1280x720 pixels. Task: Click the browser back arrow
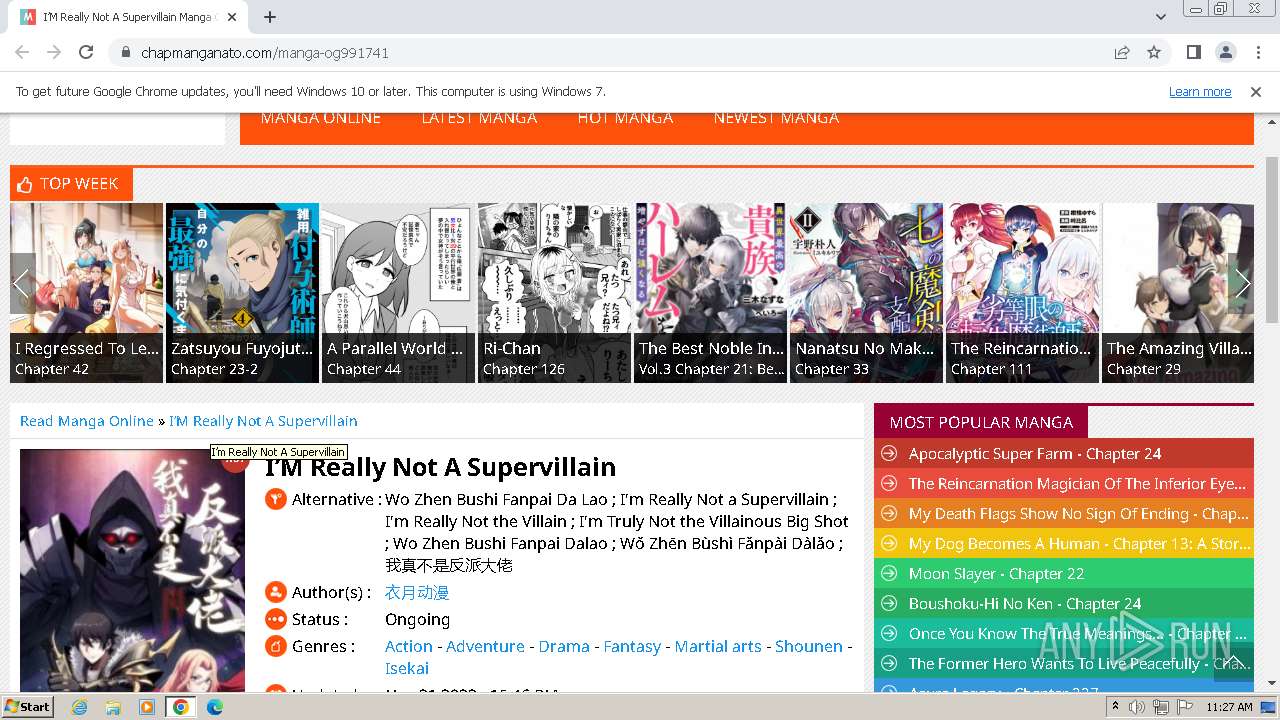22,52
